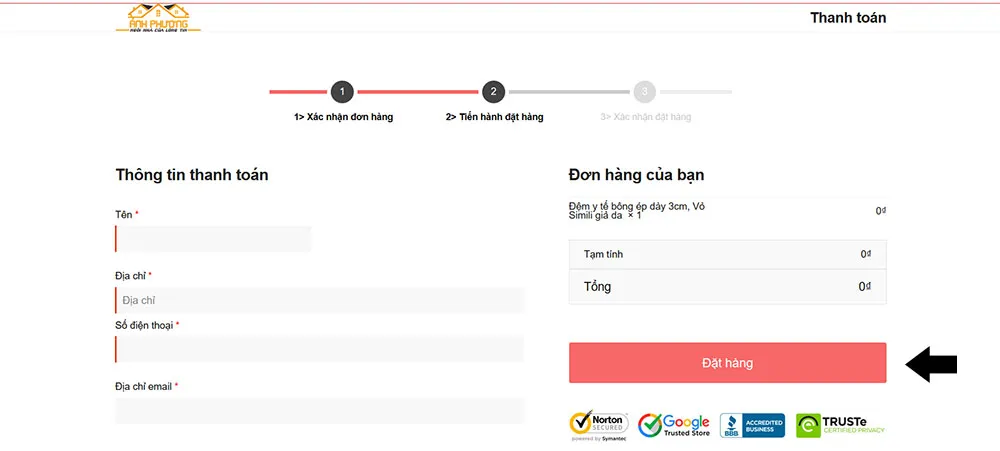The height and width of the screenshot is (451, 1000).
Task: Click the Google Trusted Store badge
Action: point(674,425)
